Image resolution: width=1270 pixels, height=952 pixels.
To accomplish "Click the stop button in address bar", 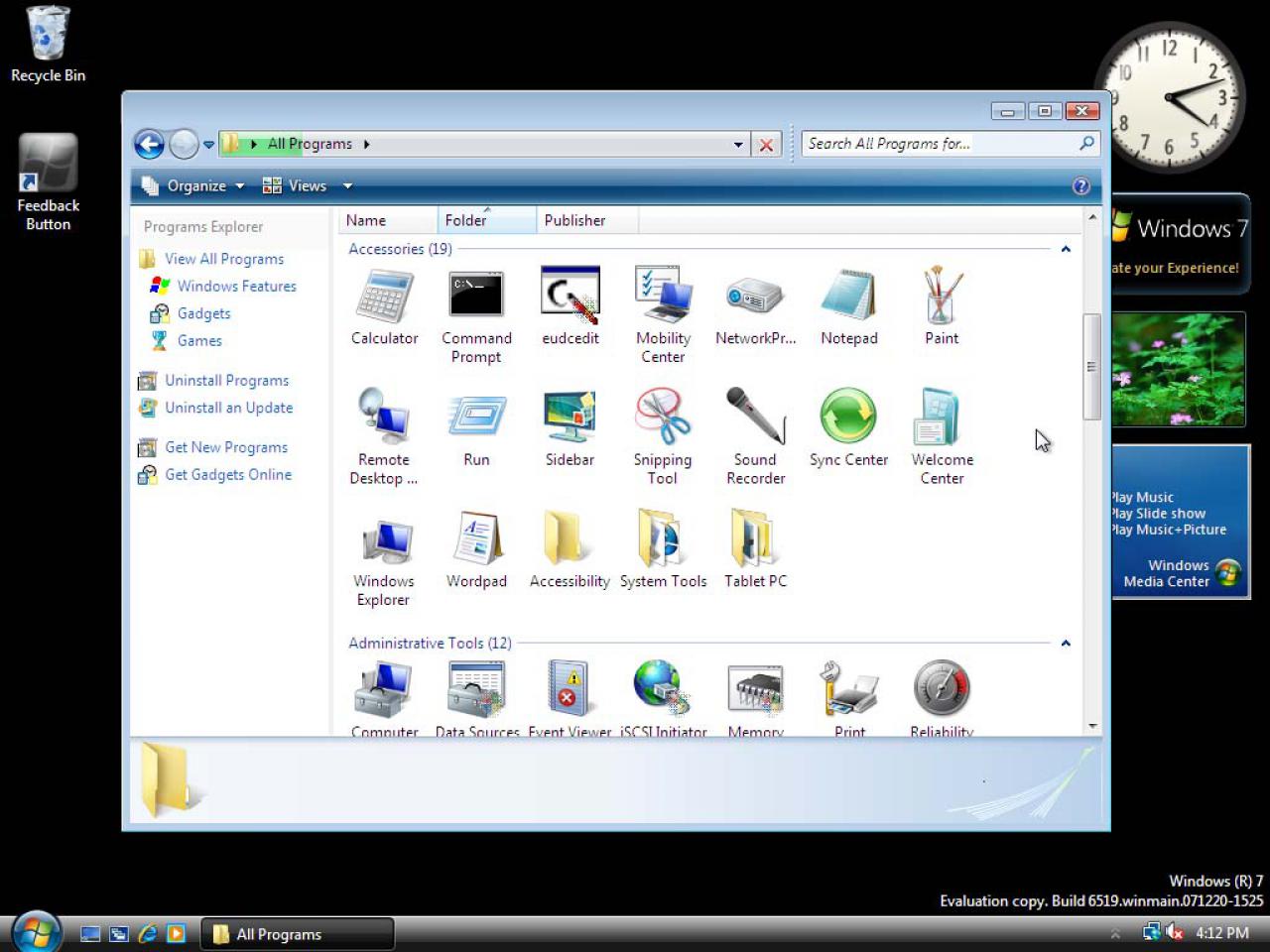I will (x=766, y=145).
